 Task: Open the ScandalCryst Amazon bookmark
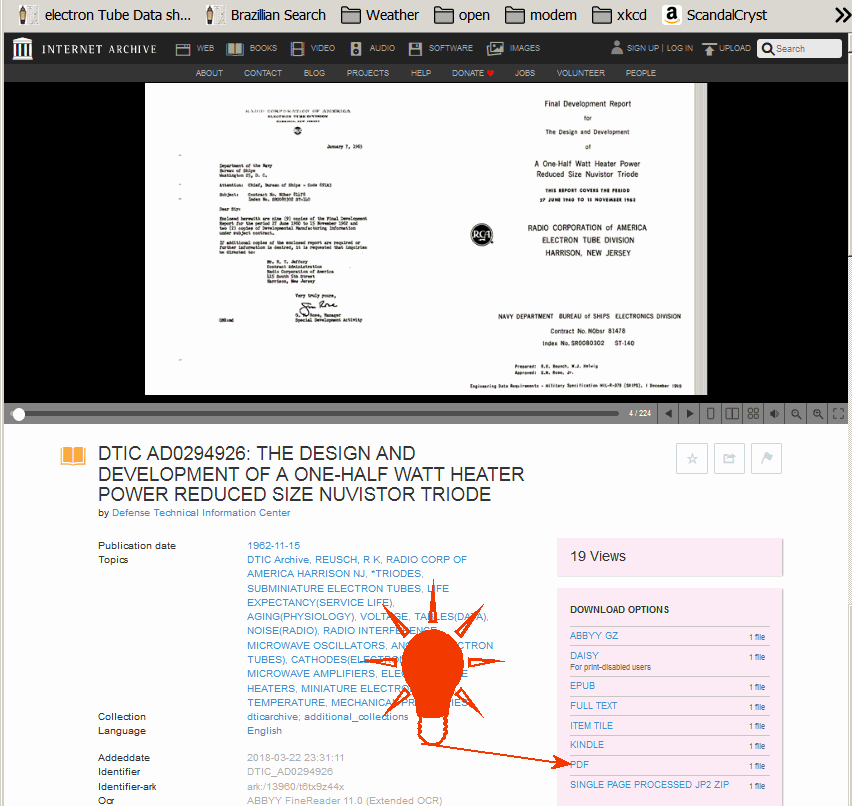(x=715, y=15)
